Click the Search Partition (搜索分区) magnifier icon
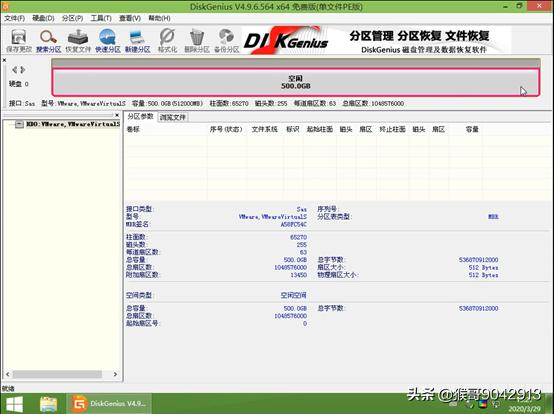Image resolution: width=554 pixels, height=414 pixels. tap(48, 41)
